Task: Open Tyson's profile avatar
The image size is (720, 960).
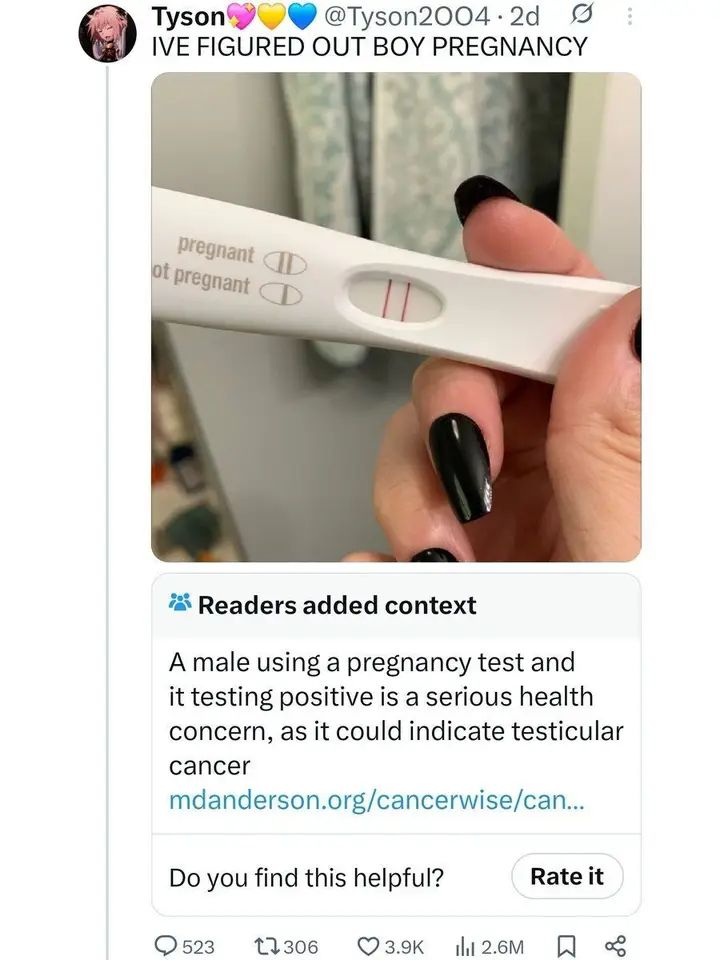Action: [107, 32]
